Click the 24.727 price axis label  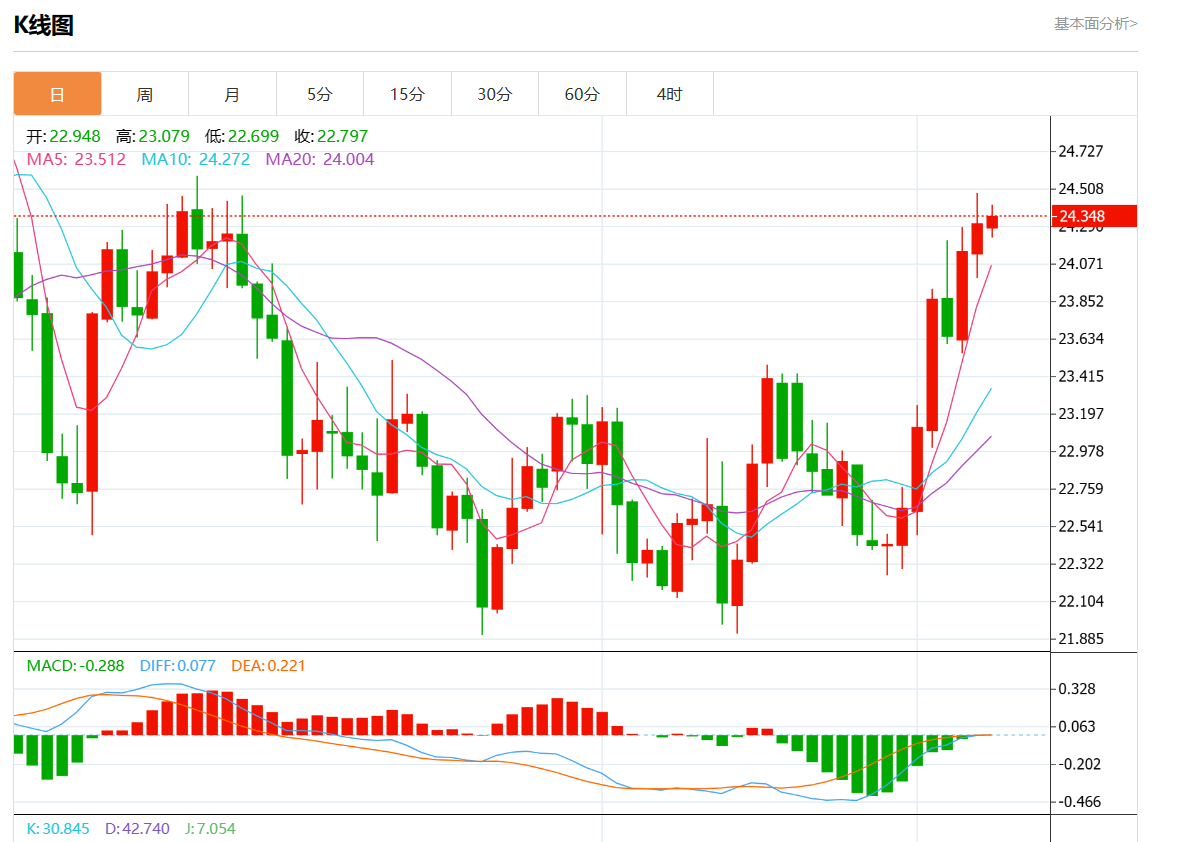(1080, 151)
